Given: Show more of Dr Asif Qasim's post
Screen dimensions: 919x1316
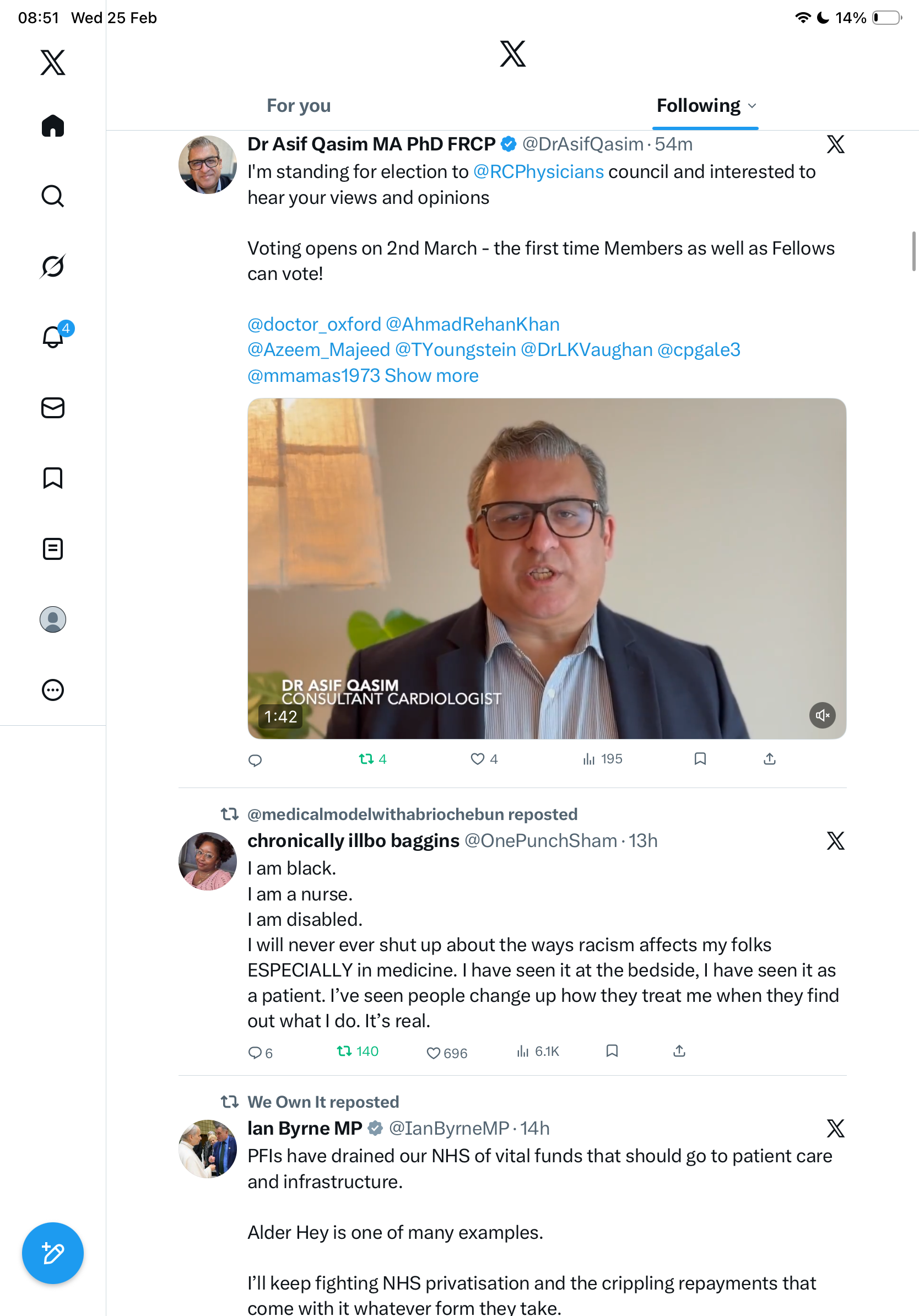Looking at the screenshot, I should [x=431, y=375].
